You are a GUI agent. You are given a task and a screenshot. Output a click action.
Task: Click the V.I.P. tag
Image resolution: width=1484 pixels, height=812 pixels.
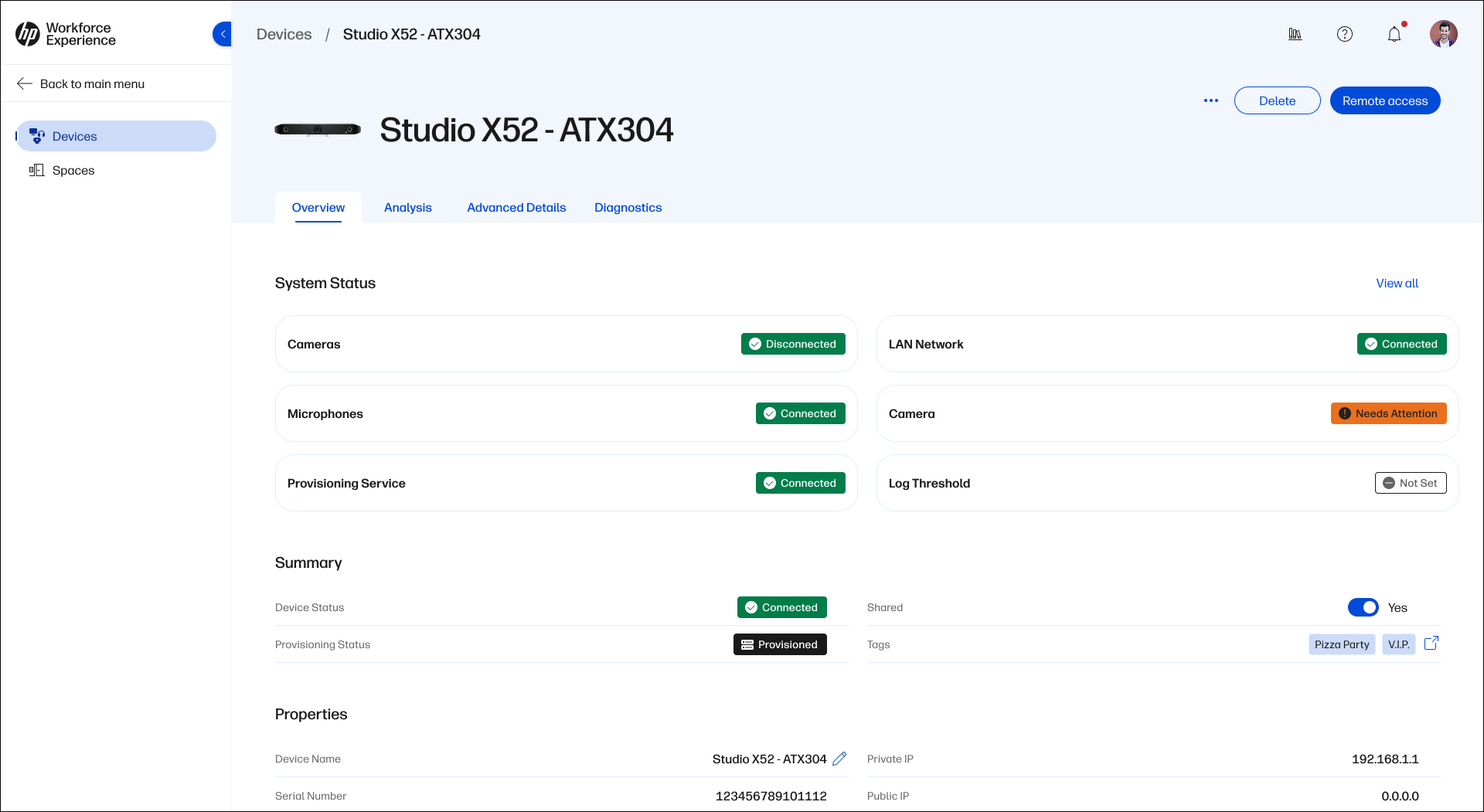(1399, 644)
